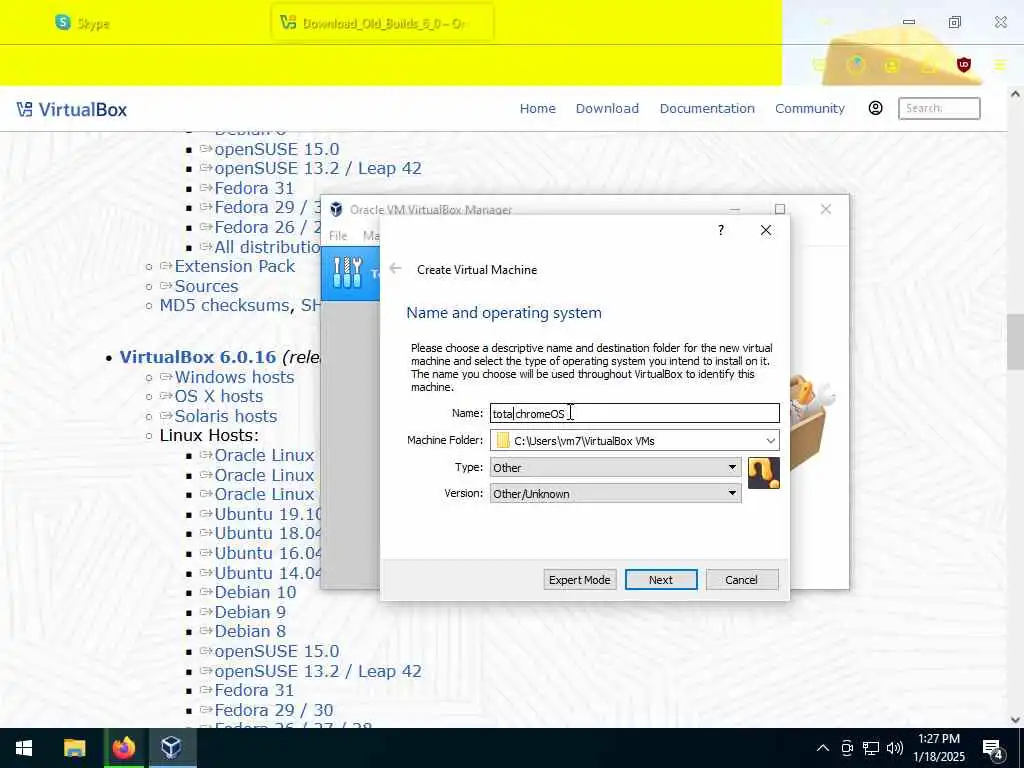Click the taskbar clock showing 1:27 PM
This screenshot has height=768, width=1024.
point(938,748)
